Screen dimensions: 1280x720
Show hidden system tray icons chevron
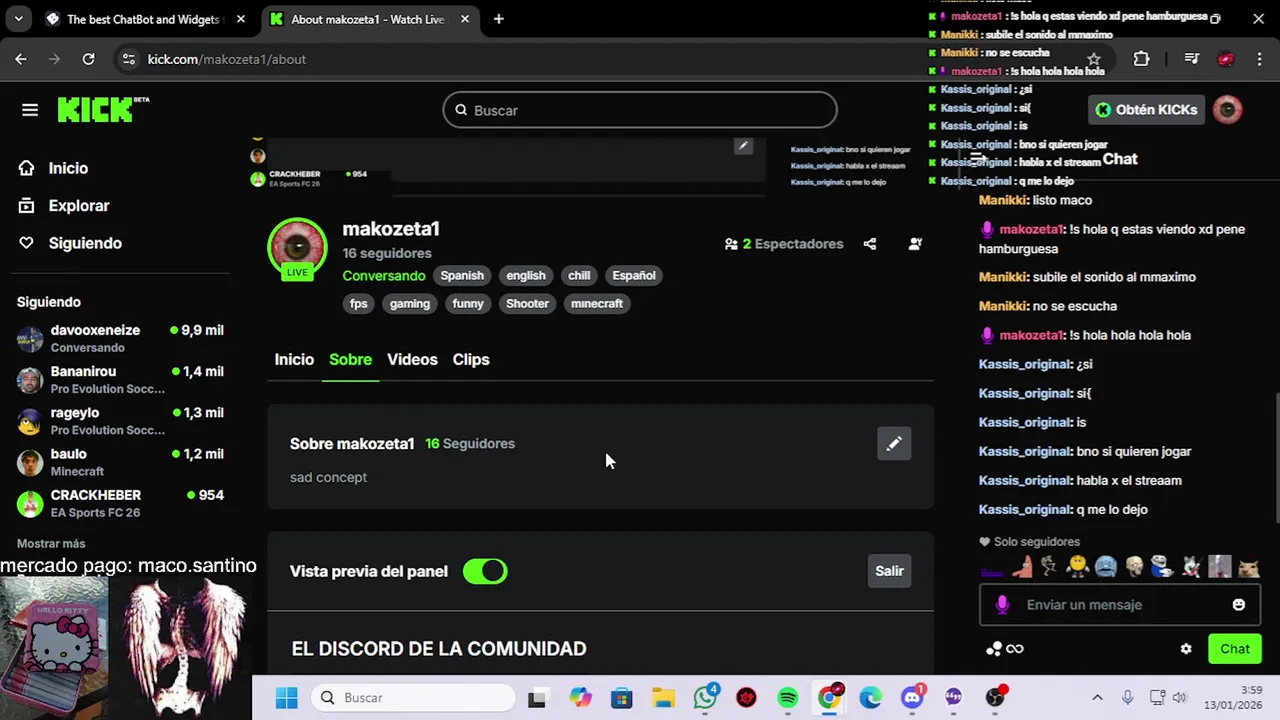pyautogui.click(x=1097, y=698)
